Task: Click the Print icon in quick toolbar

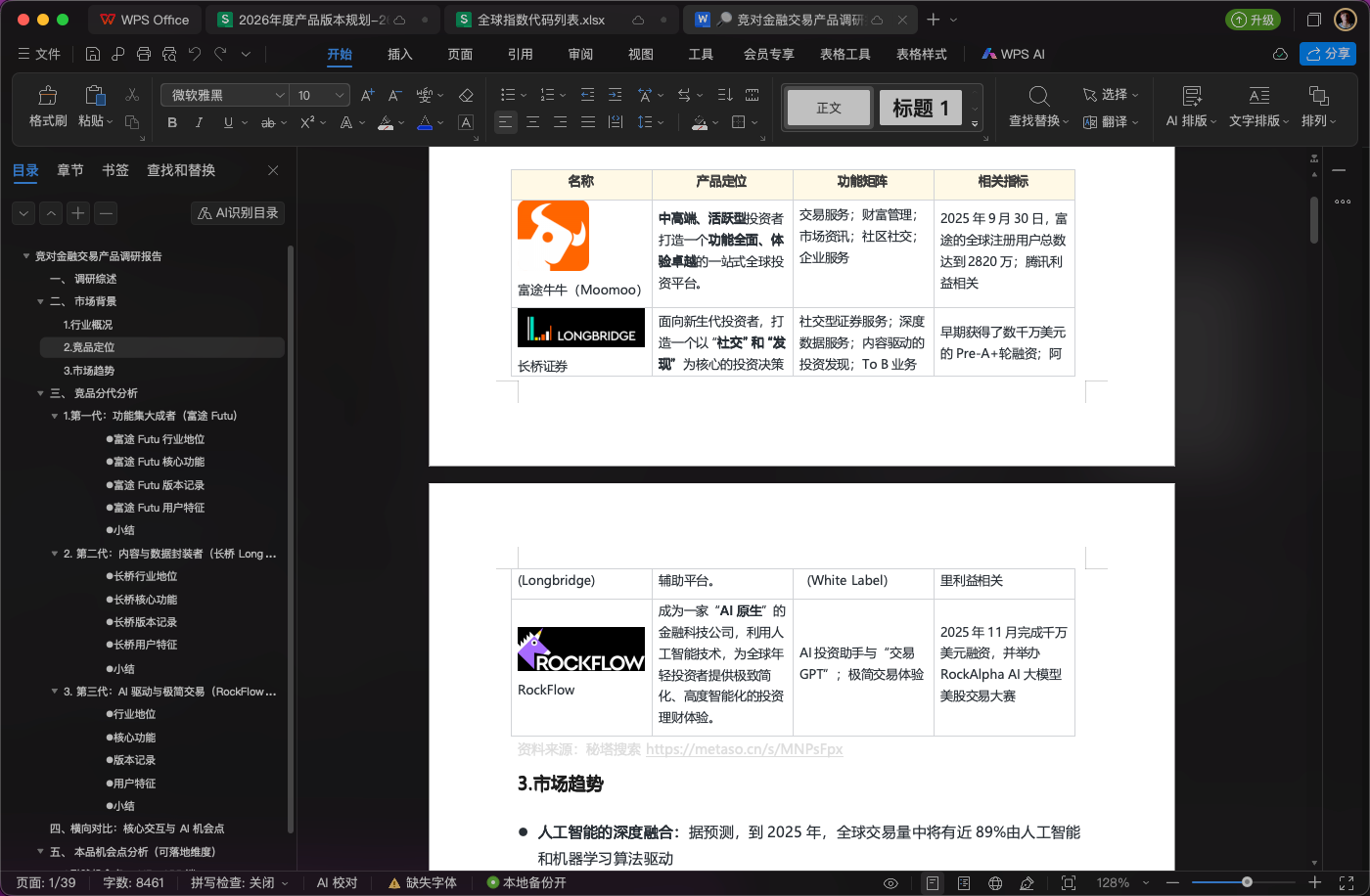Action: (x=144, y=54)
